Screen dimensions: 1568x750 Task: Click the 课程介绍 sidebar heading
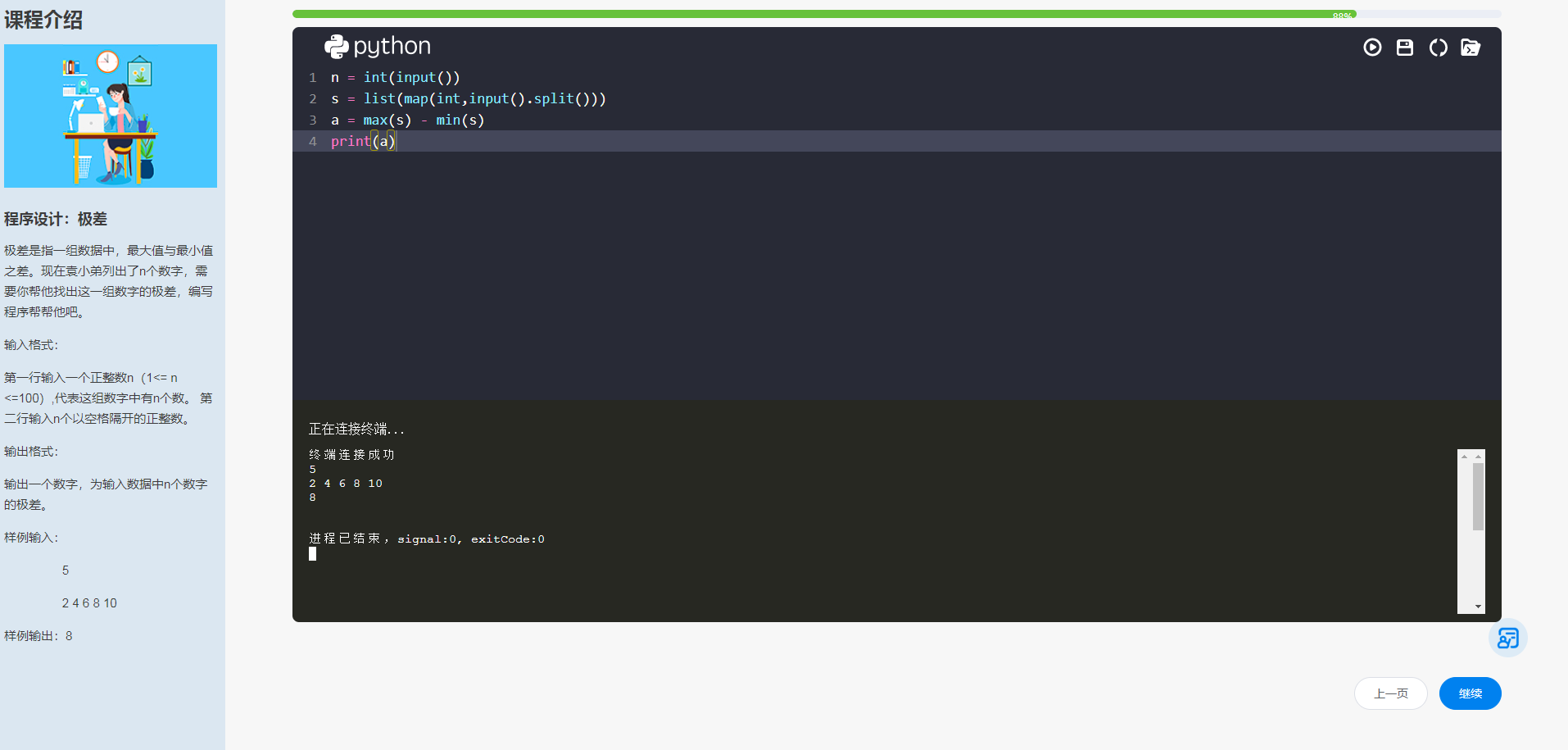43,20
